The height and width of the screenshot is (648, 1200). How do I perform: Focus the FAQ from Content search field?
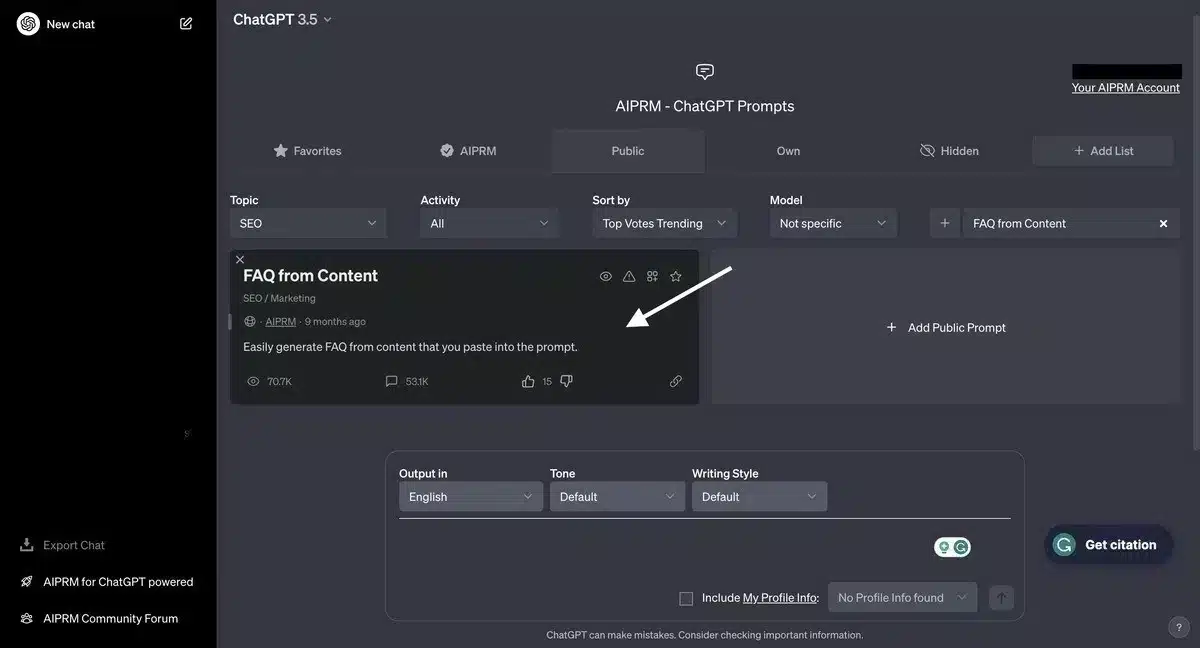(1060, 223)
